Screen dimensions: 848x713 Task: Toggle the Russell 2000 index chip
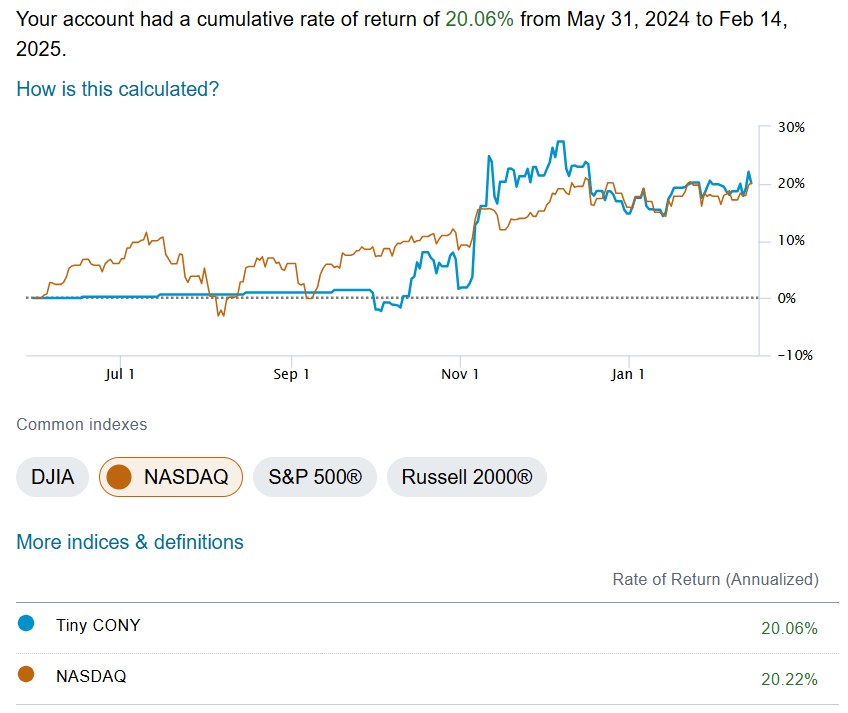[x=467, y=477]
